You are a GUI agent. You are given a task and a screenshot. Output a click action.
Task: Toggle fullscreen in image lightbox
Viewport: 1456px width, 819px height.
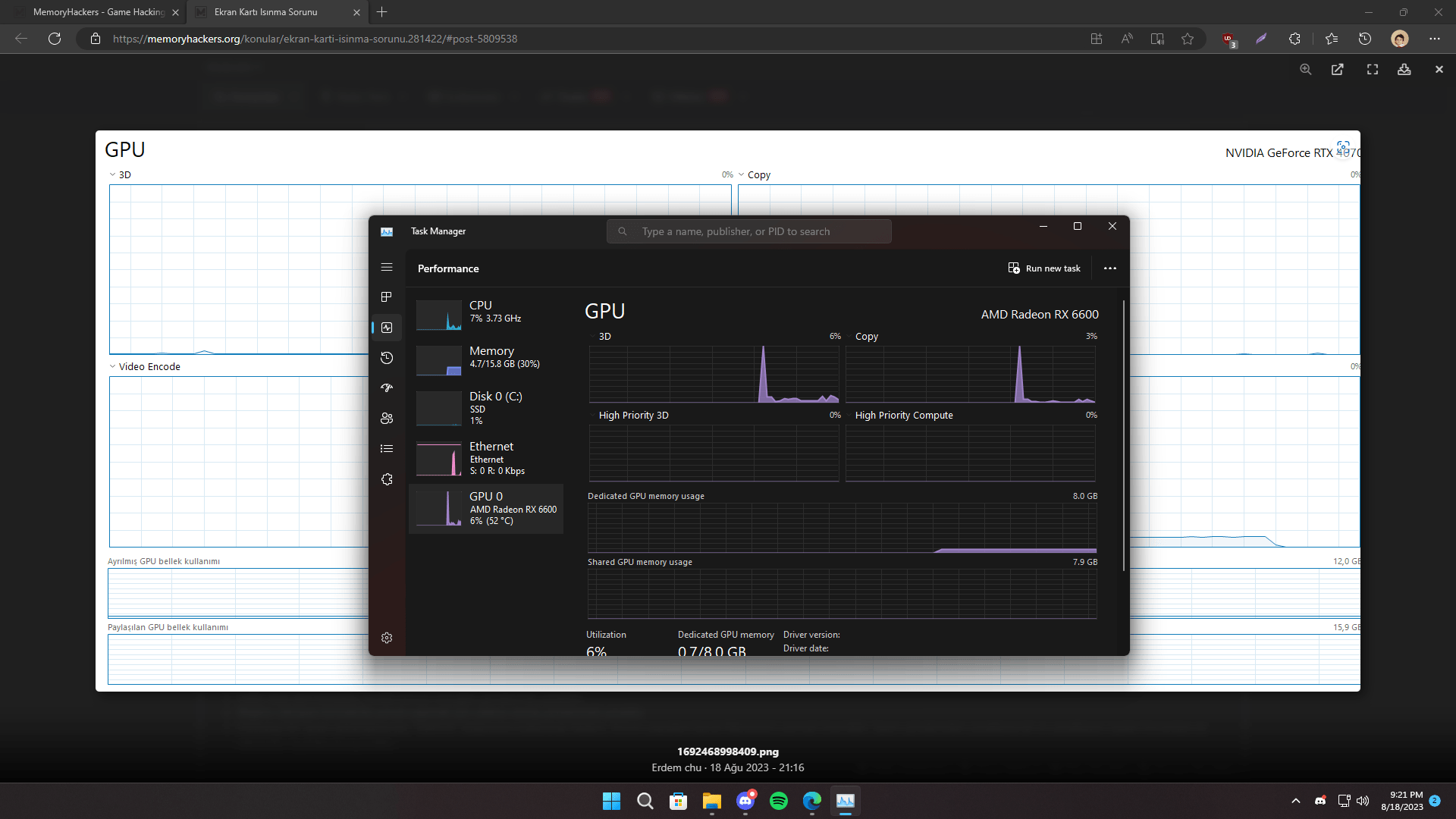[x=1373, y=69]
